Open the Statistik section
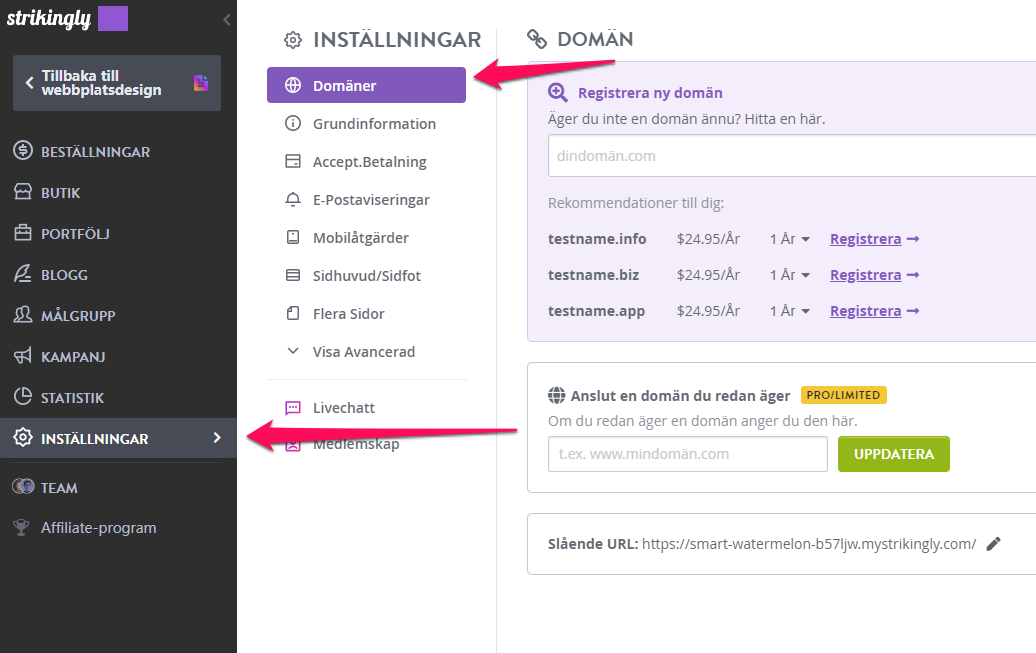1036x653 pixels. (x=73, y=398)
